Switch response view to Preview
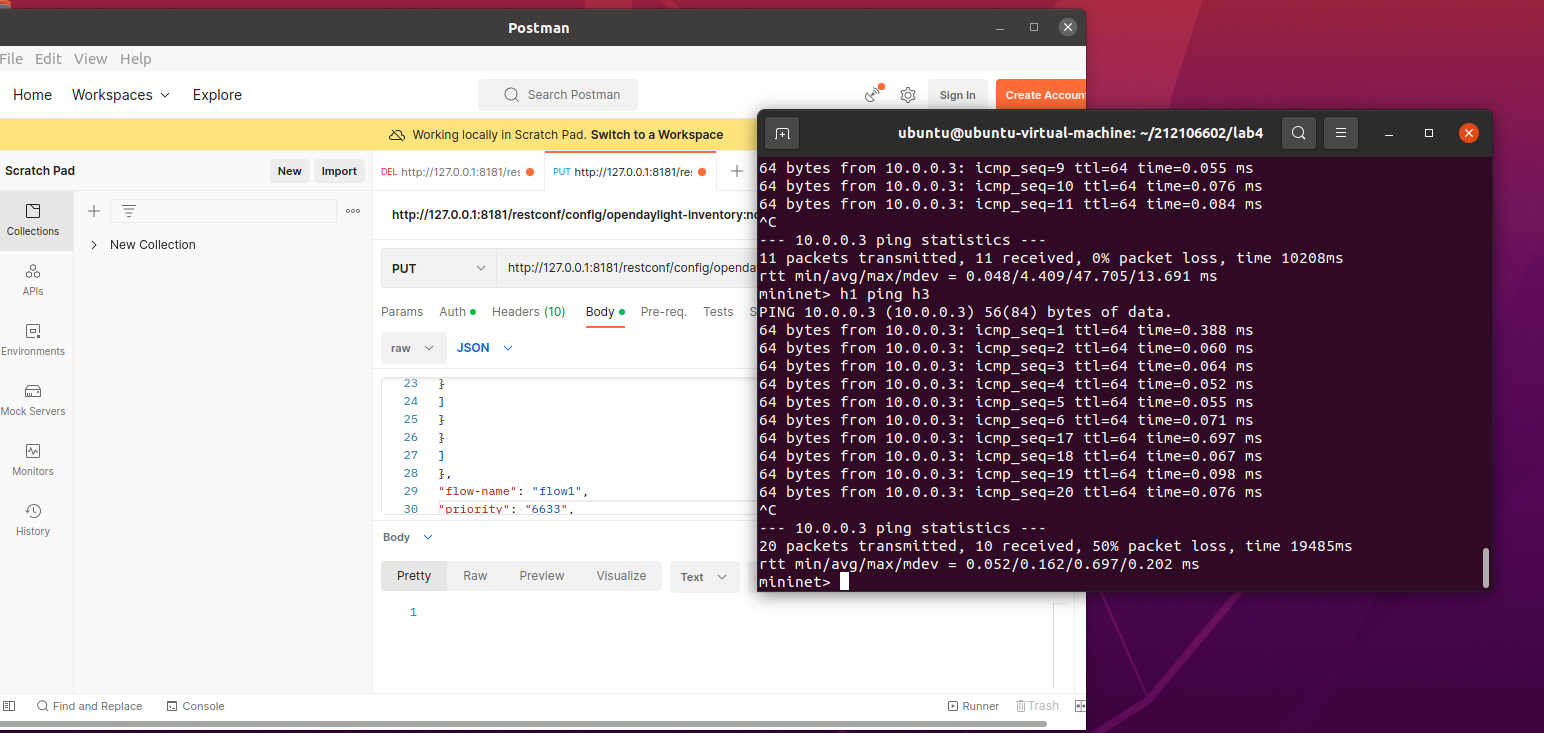The height and width of the screenshot is (733, 1544). click(542, 576)
